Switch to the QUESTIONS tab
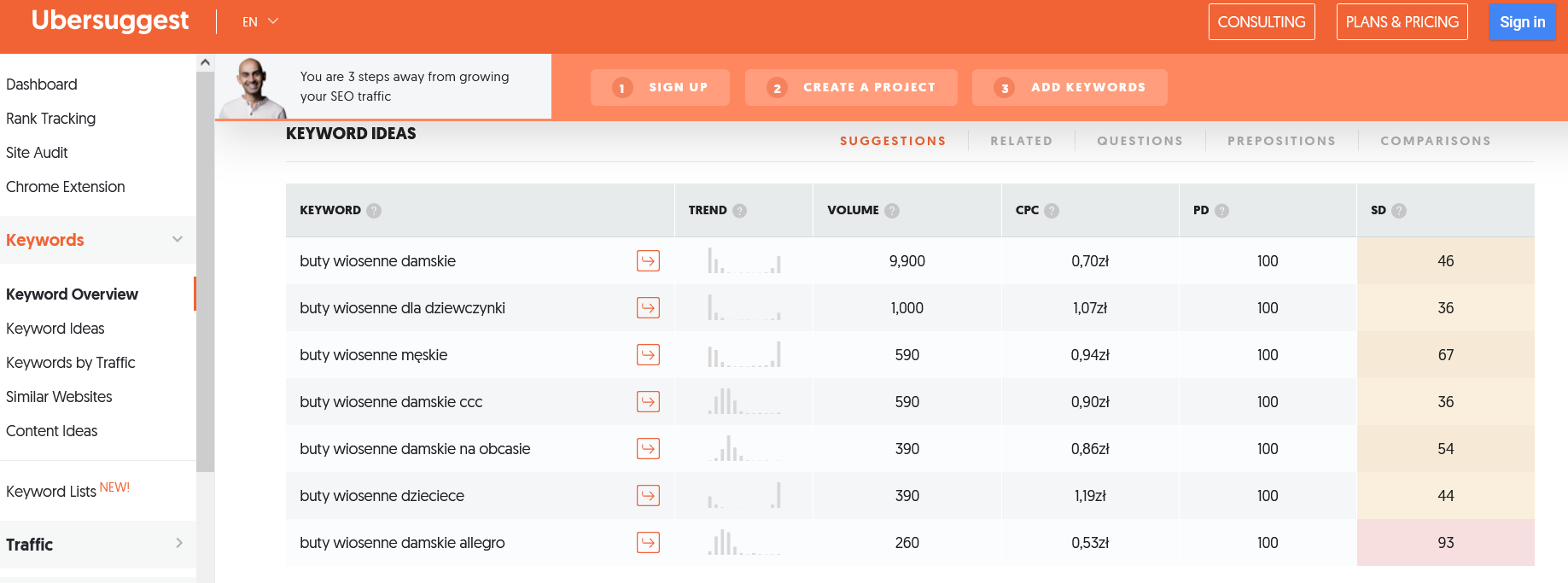This screenshot has width=1568, height=583. tap(1140, 141)
